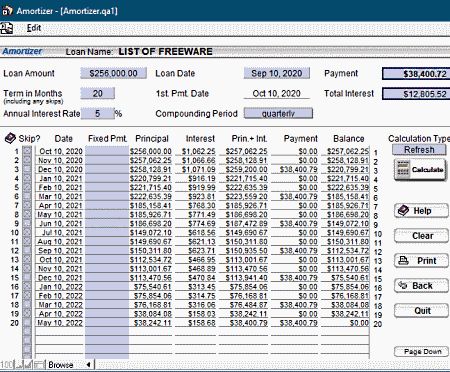The height and width of the screenshot is (372, 450).
Task: Toggle Skip checkbox for Dec 10, 2020 row
Action: [27, 169]
